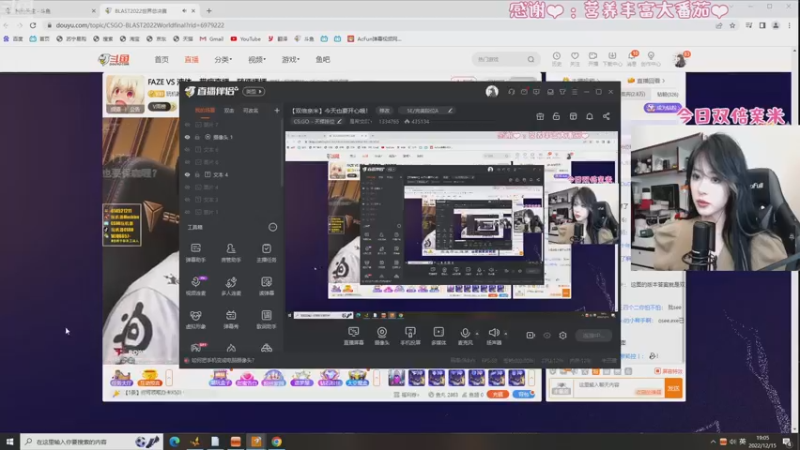800x450 pixels.
Task: Expand the microphone options arrow
Action: [477, 334]
